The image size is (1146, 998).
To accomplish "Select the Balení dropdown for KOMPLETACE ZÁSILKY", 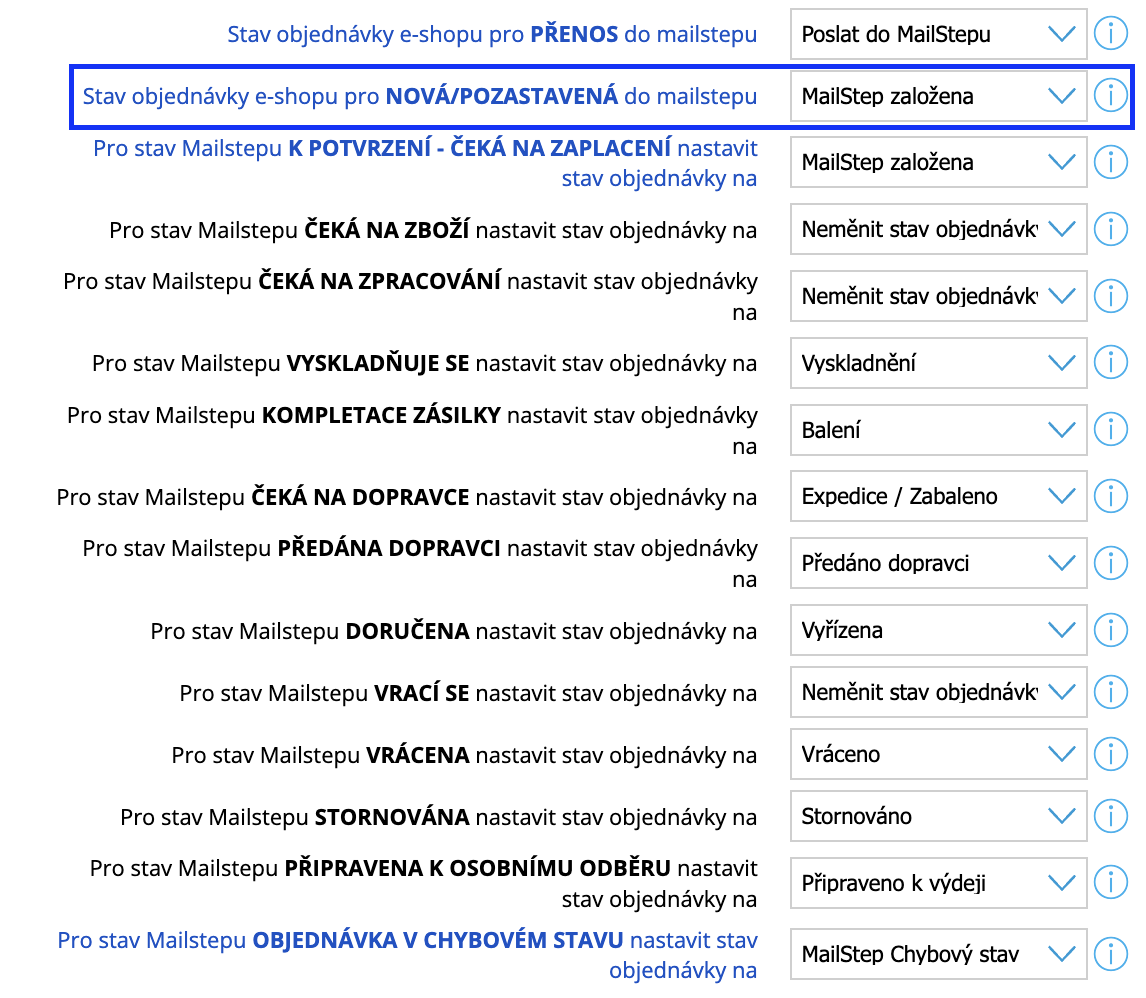I will 938,429.
